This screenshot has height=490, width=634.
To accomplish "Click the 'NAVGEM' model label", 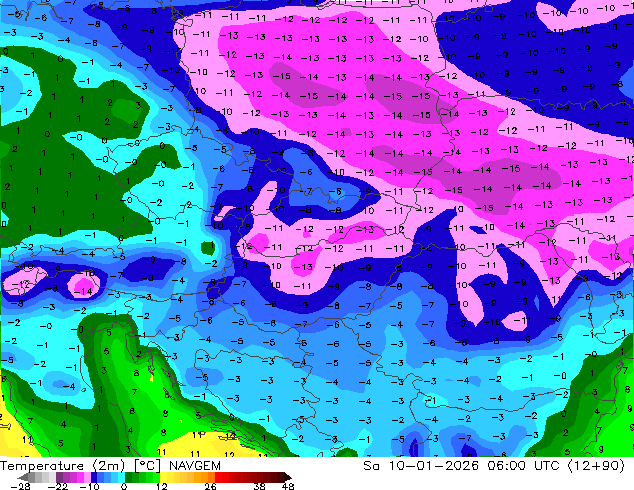I will [195, 466].
